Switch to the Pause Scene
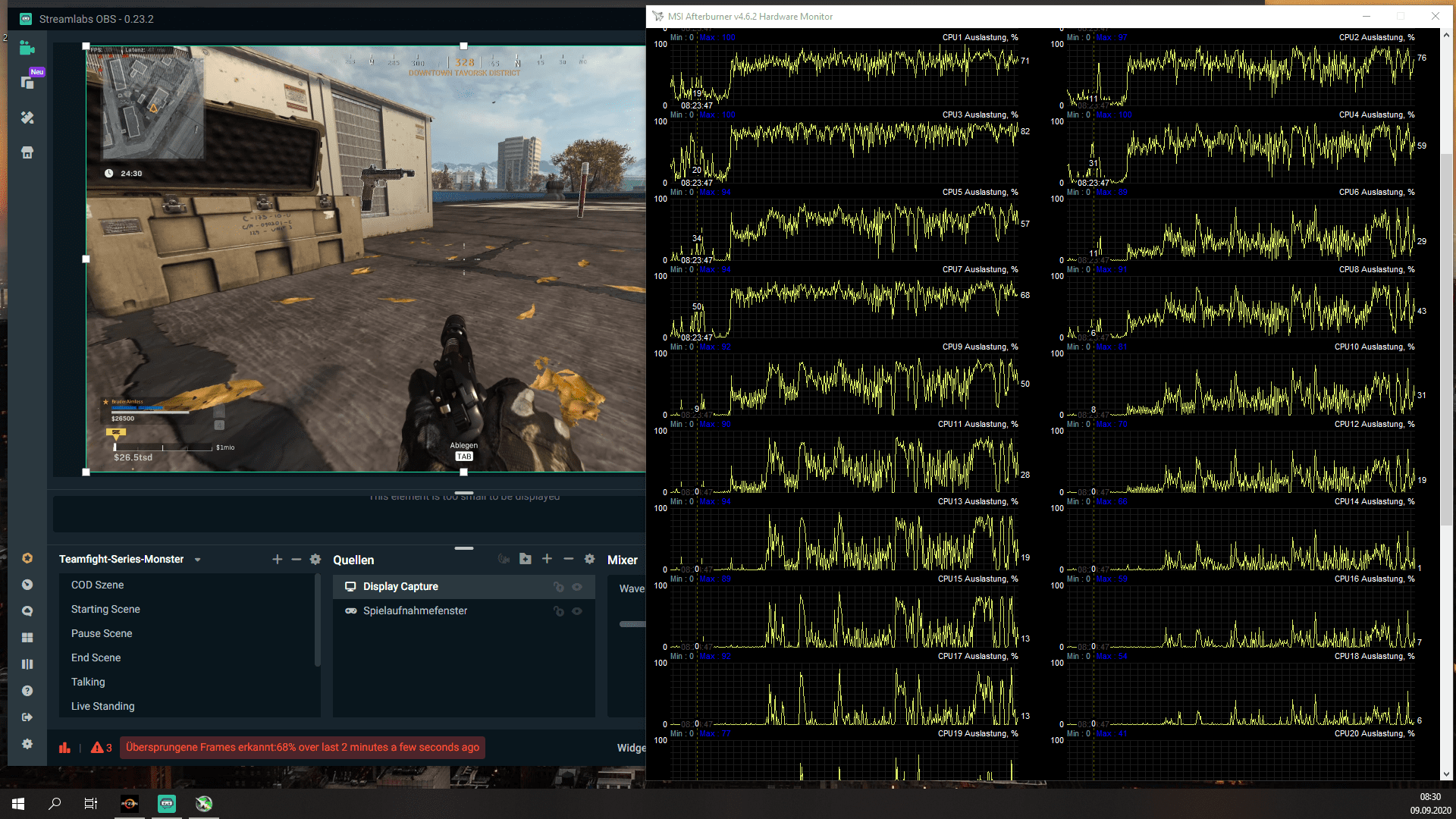 102,633
